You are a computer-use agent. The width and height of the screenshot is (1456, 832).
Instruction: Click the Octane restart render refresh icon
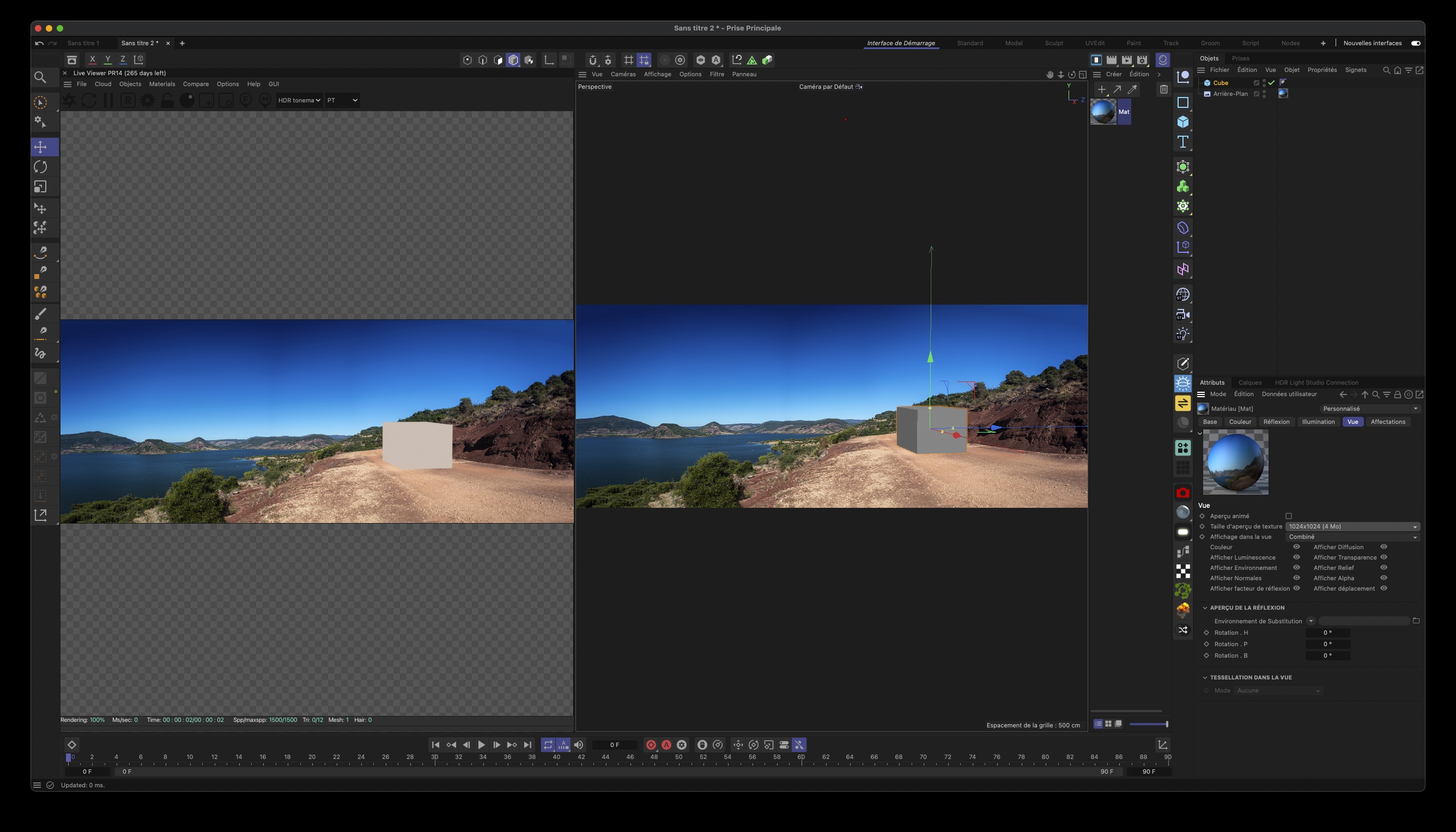point(89,101)
